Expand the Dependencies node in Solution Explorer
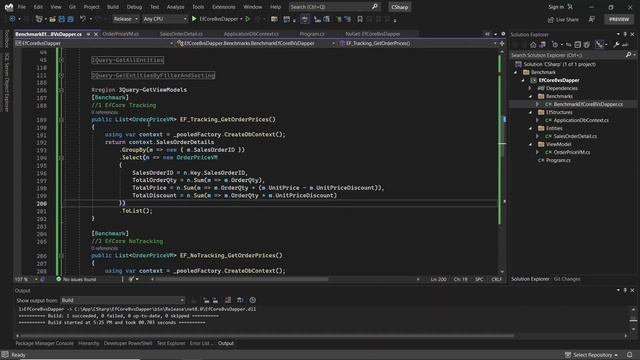This screenshot has height=360, width=640. point(530,88)
